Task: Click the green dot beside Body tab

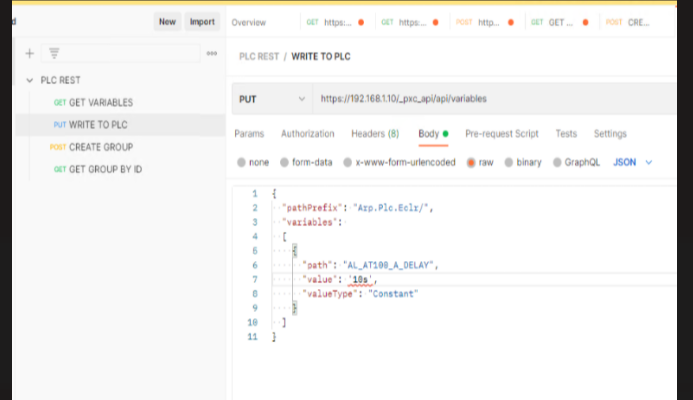Action: 446,133
